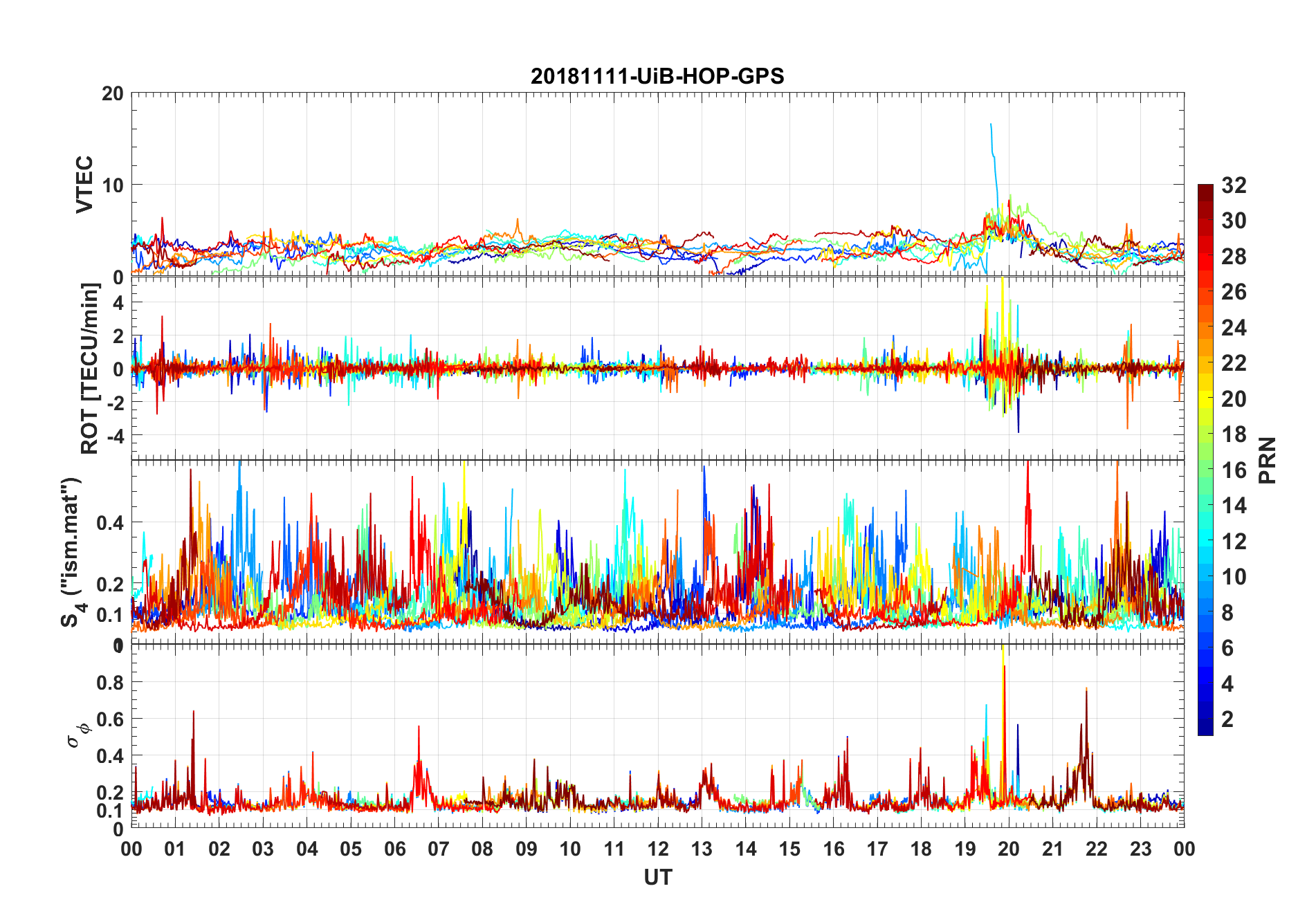Click the S4 ("ism.mat") y-axis label
Screen dimensions: 1316x920
pyautogui.click(x=73, y=552)
